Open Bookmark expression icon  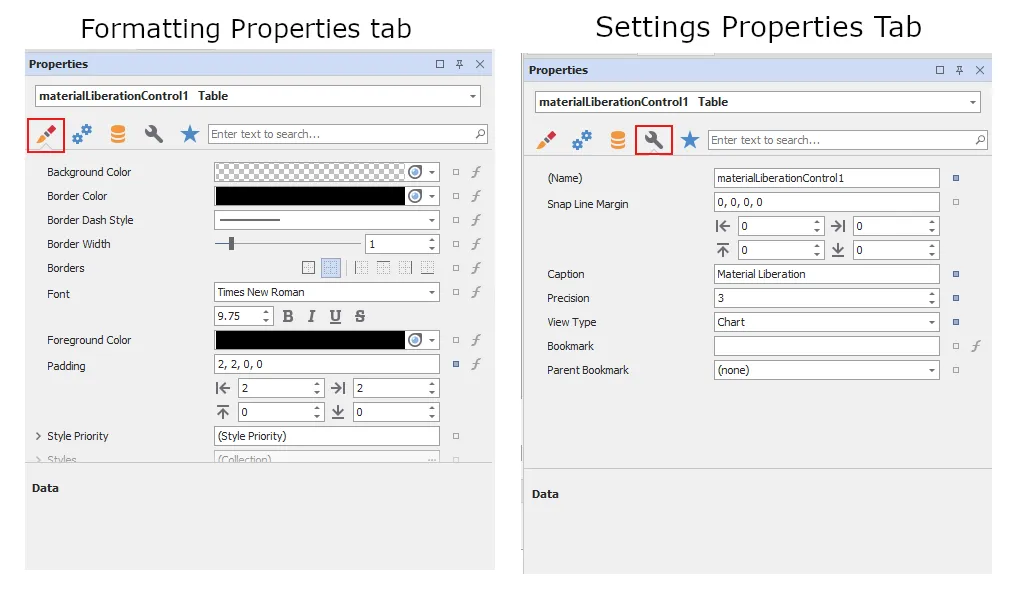[976, 346]
